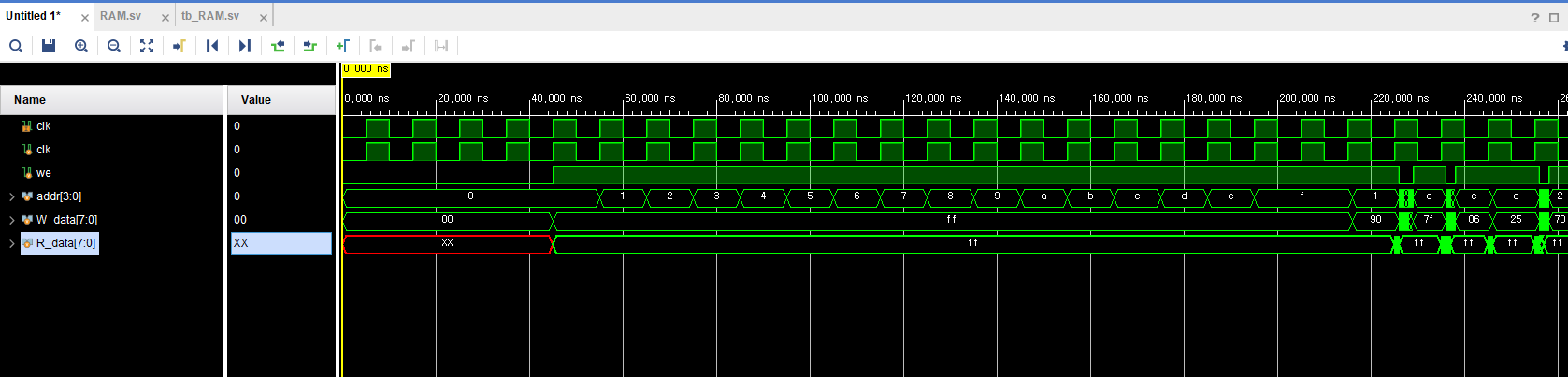Zoom out of the waveform
This screenshot has height=377, width=1568.
[x=114, y=46]
